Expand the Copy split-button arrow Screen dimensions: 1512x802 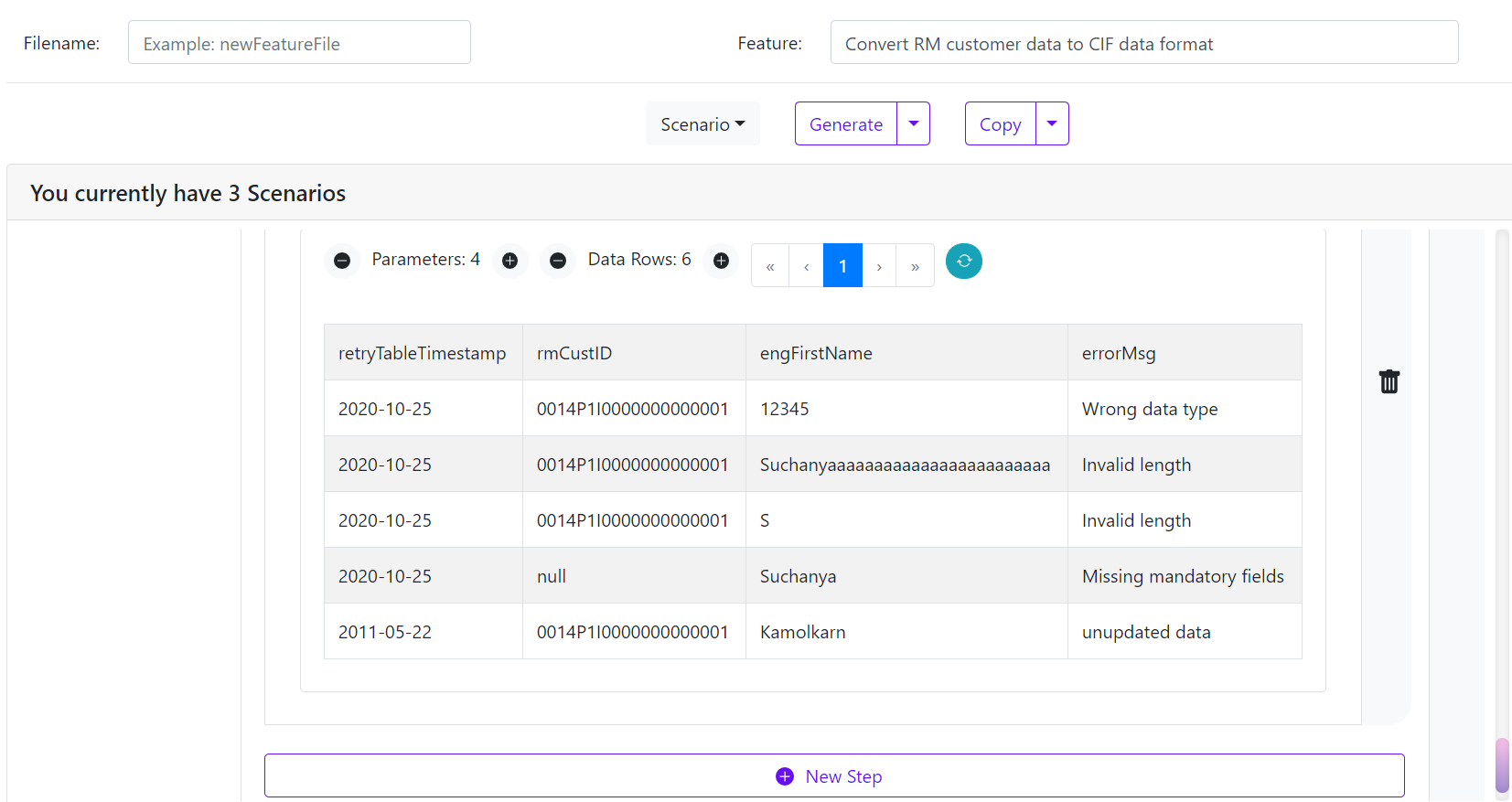(x=1052, y=123)
